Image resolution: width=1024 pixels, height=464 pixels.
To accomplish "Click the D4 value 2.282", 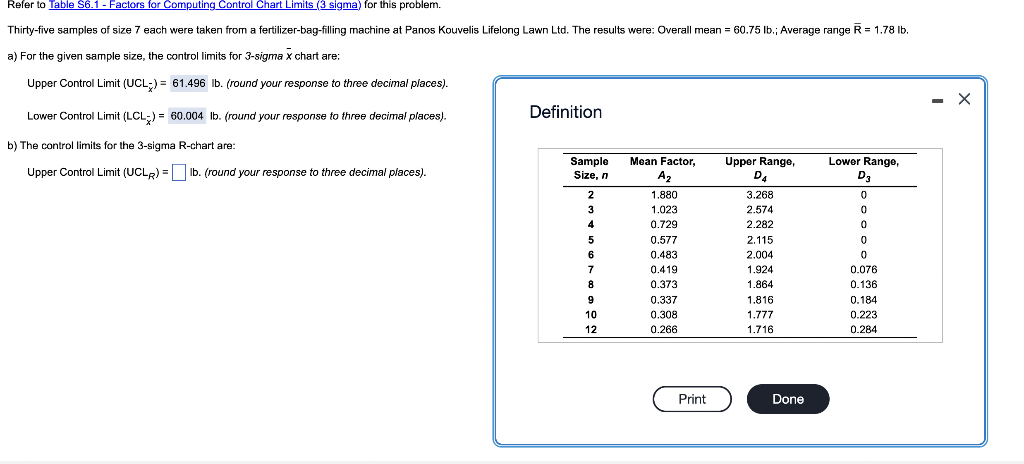I will click(x=760, y=225).
